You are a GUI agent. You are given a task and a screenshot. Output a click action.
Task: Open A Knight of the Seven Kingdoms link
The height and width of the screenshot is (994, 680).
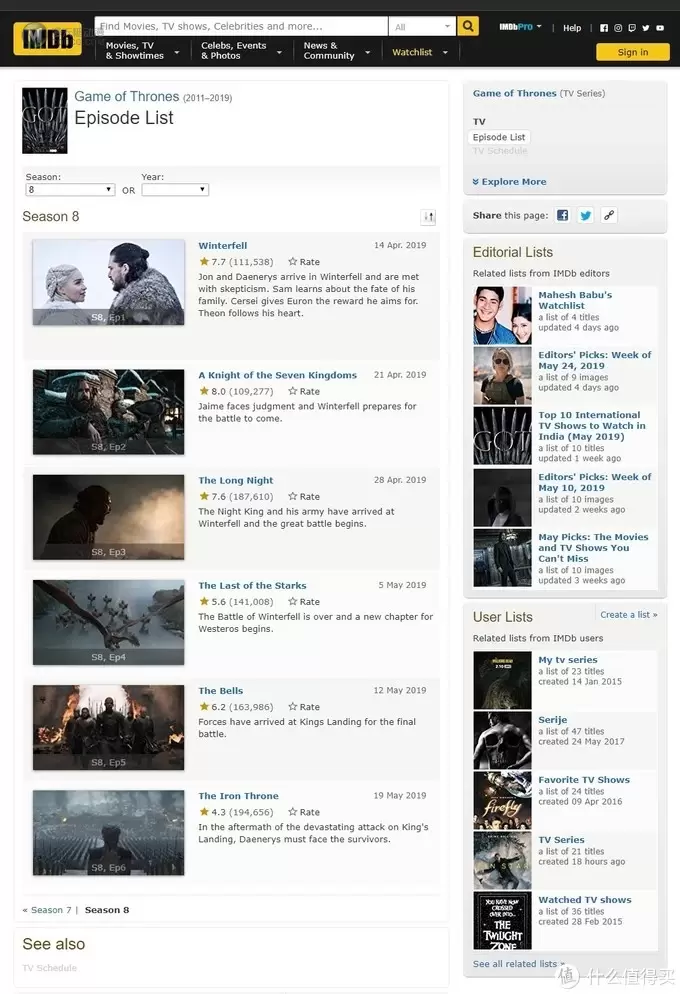tap(278, 375)
